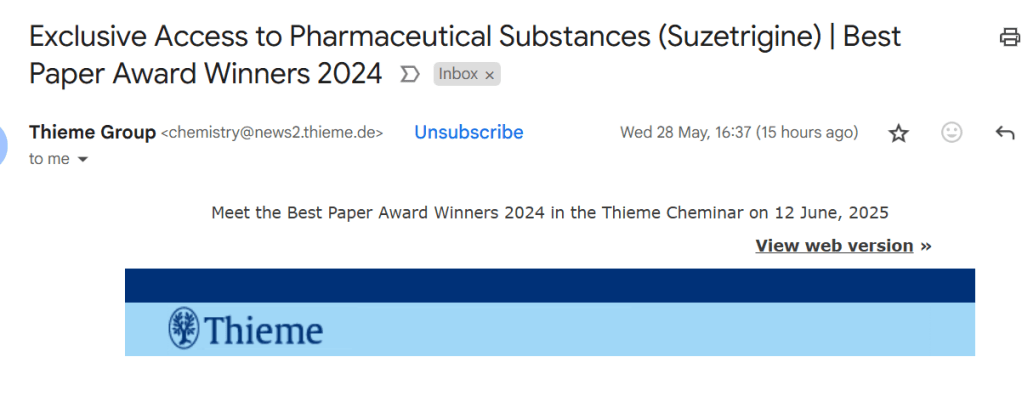Image resolution: width=1022 pixels, height=402 pixels.
Task: Click the Unsubscribe link
Action: 469,132
